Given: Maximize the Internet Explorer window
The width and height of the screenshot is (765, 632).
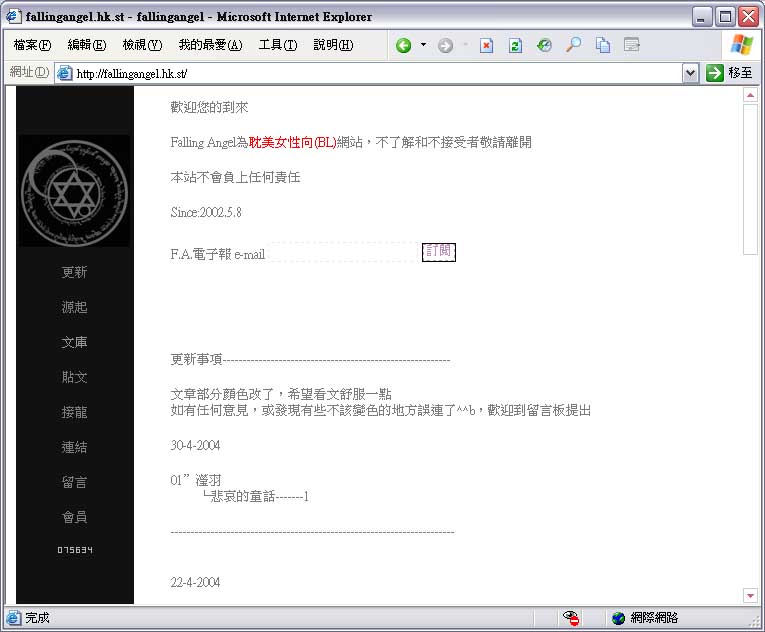Looking at the screenshot, I should pyautogui.click(x=725, y=17).
